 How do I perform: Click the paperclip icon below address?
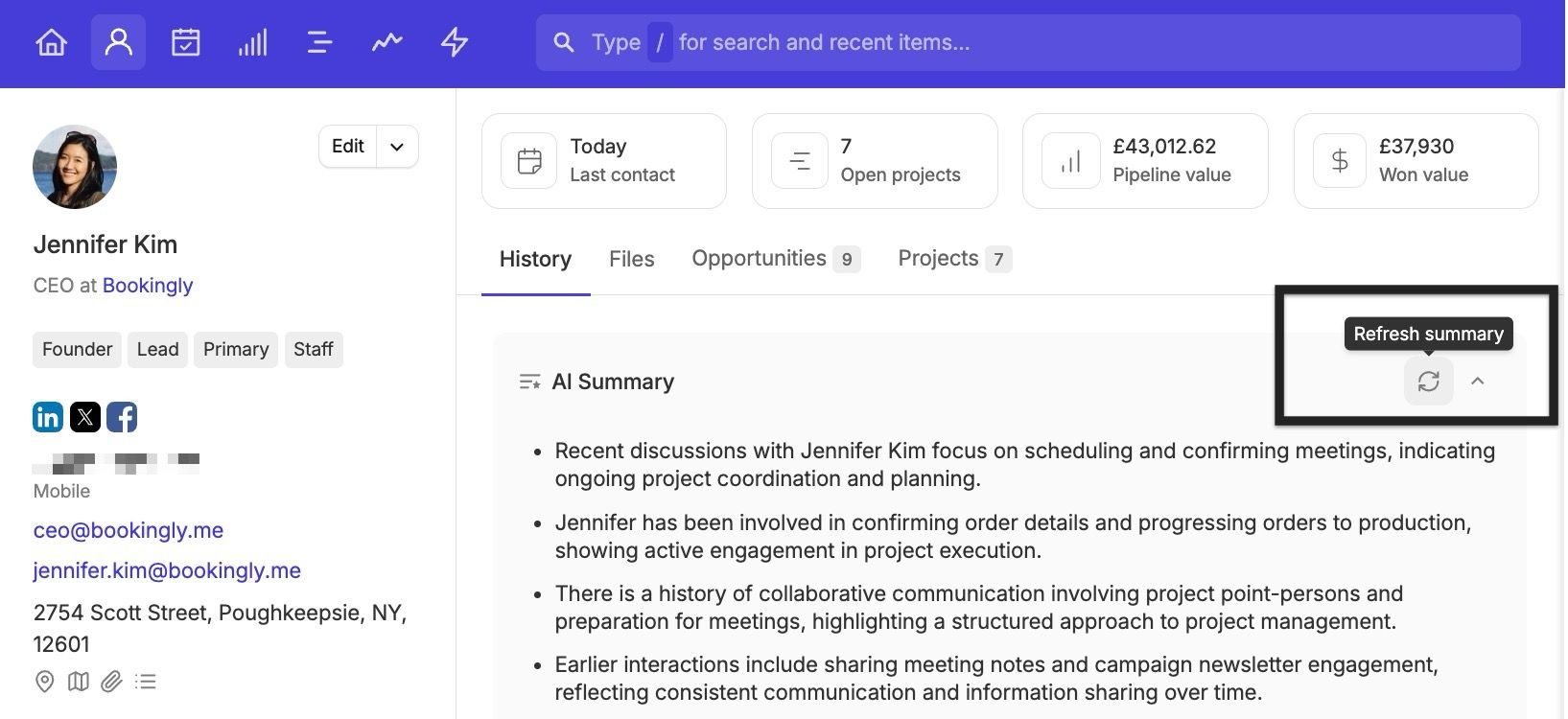tap(112, 682)
